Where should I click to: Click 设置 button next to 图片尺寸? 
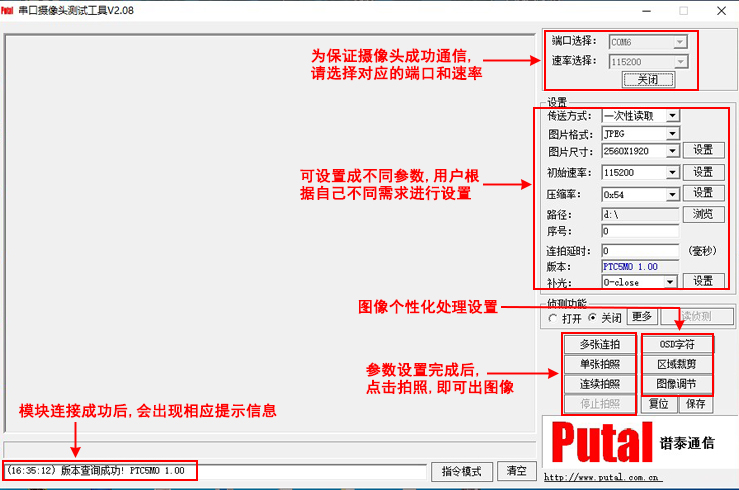tap(703, 151)
